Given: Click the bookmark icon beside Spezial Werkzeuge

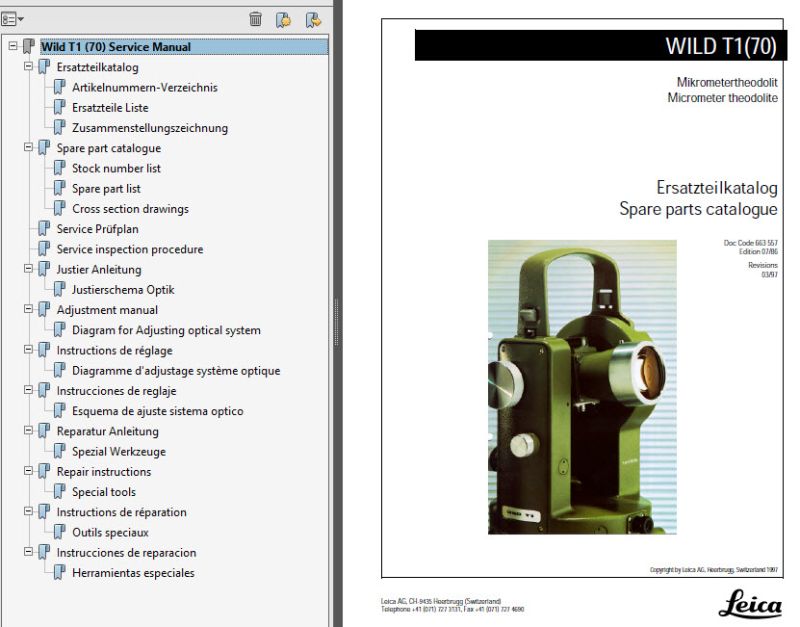Looking at the screenshot, I should (x=60, y=451).
